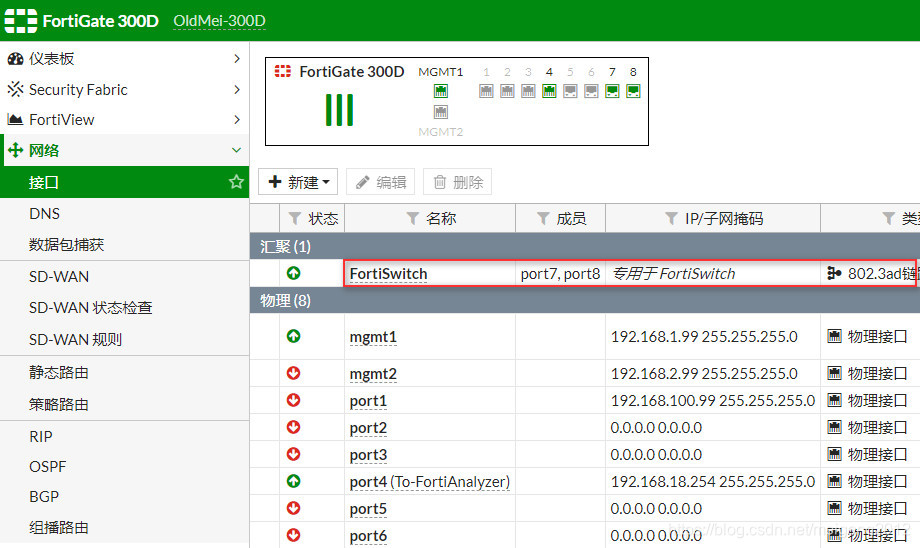This screenshot has width=920, height=548.
Task: Click port 8 icon on faceplate
Action: pos(633,91)
